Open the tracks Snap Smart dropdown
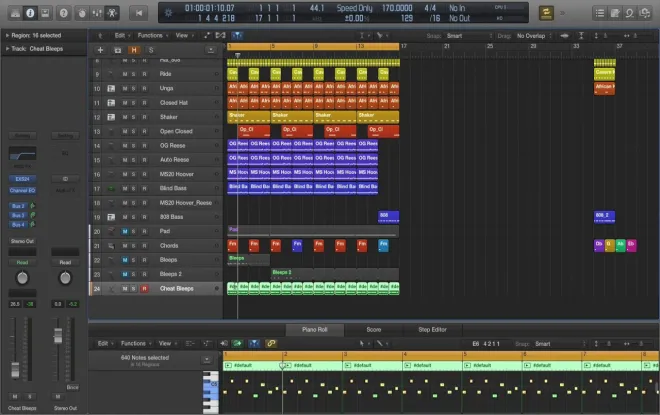The image size is (660, 415). [469, 36]
